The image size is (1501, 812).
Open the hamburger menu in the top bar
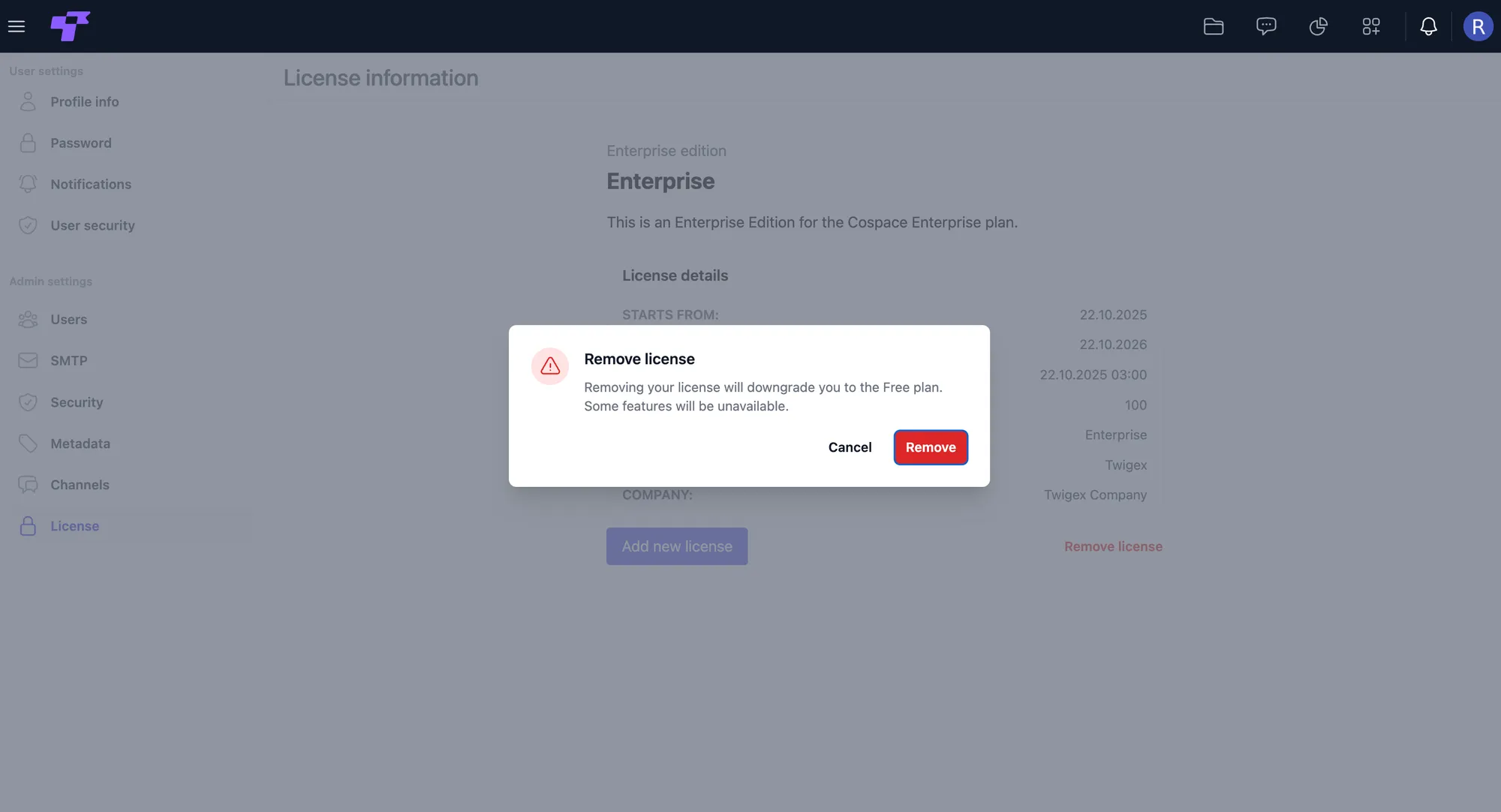17,26
